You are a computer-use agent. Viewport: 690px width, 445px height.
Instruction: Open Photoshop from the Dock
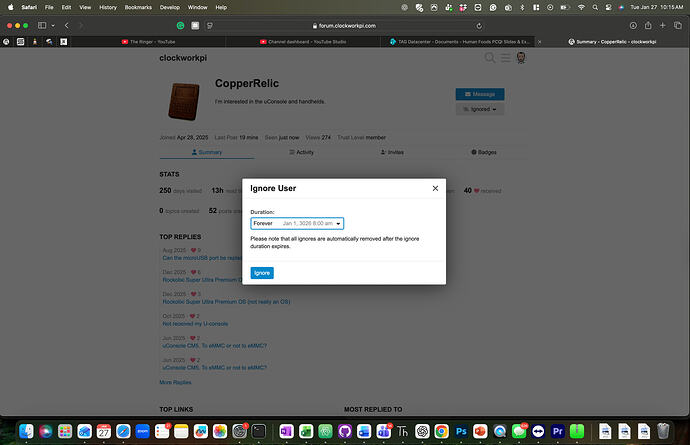(x=461, y=431)
